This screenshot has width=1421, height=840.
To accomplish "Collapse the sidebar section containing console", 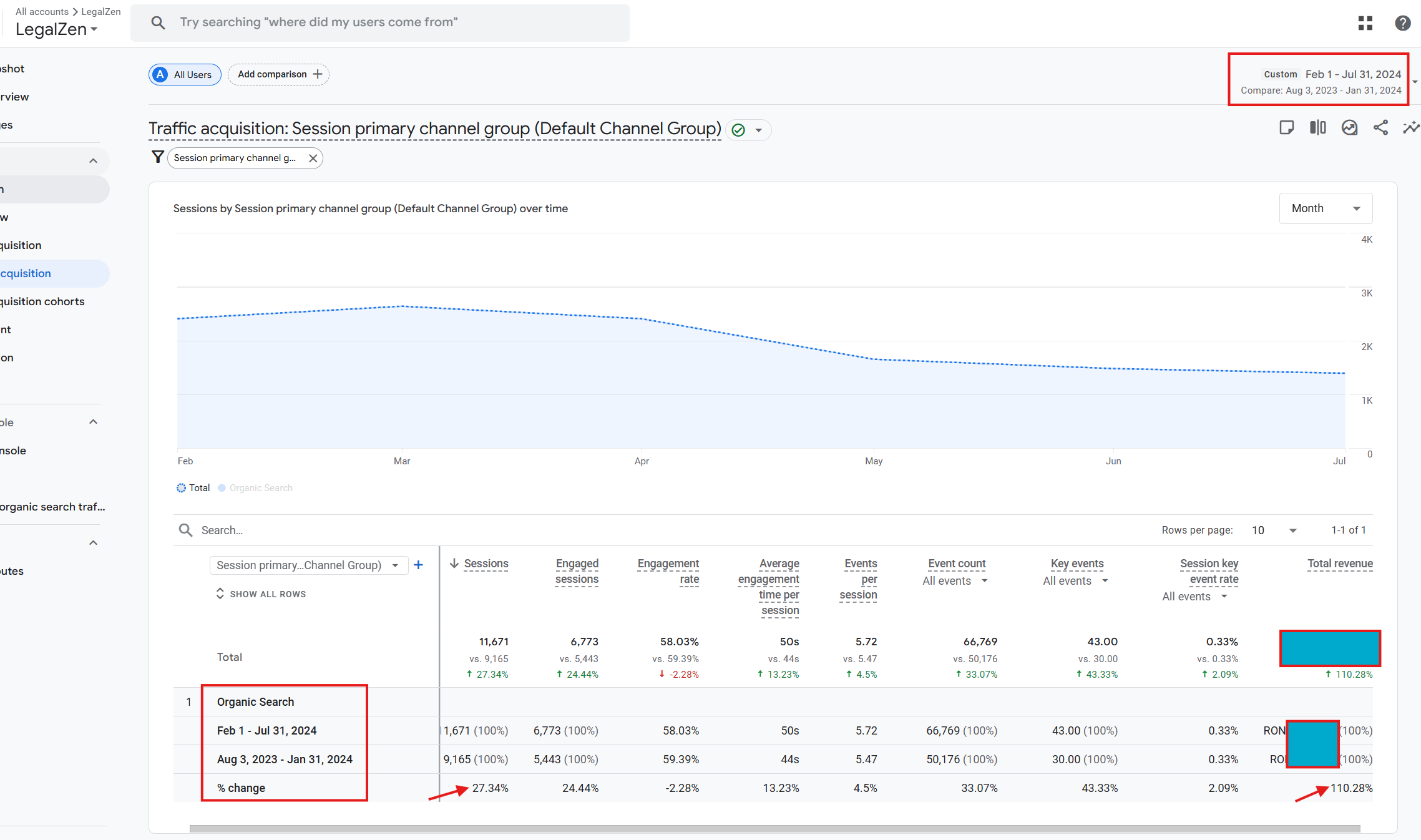I will pos(93,422).
